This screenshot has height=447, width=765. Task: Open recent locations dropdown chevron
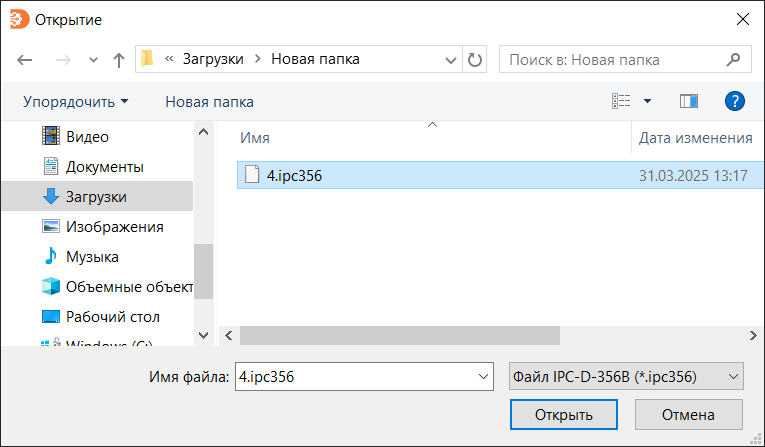coord(93,61)
